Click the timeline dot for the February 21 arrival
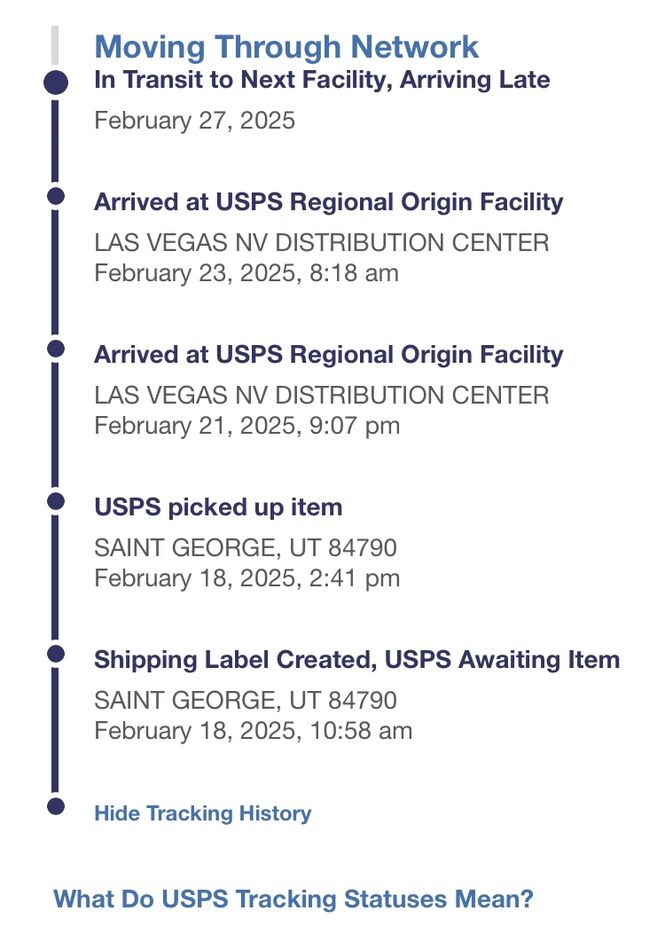The height and width of the screenshot is (950, 657). (x=56, y=348)
